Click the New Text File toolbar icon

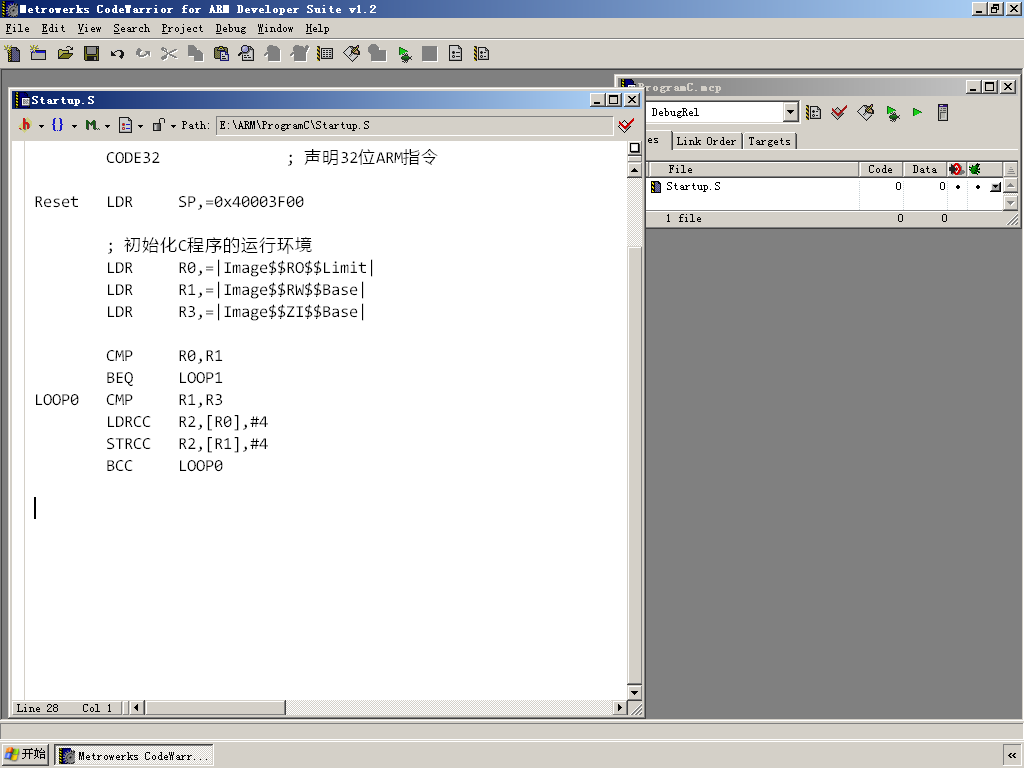pyautogui.click(x=12, y=54)
